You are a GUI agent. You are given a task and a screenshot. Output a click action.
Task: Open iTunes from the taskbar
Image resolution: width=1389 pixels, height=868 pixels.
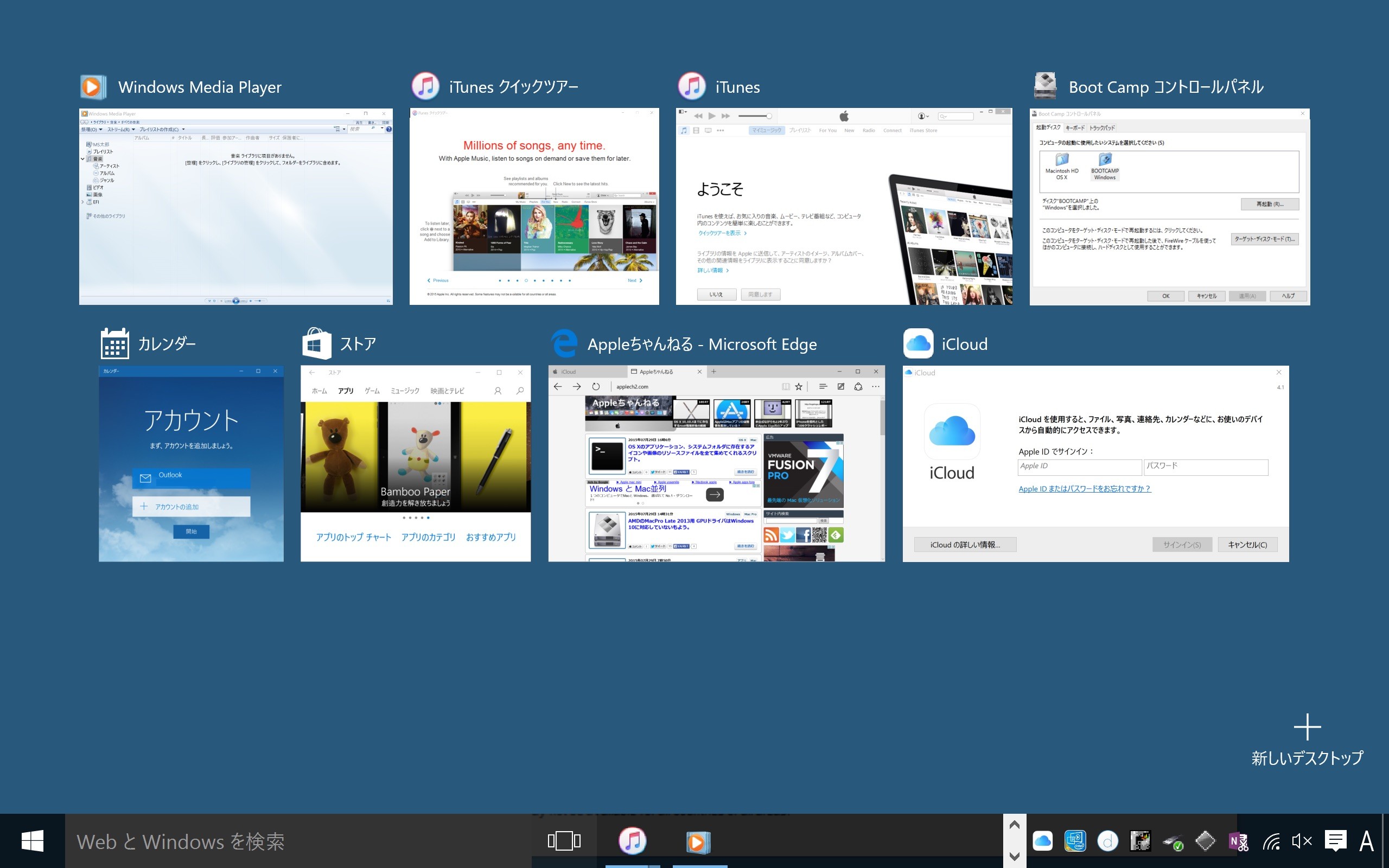pos(633,841)
